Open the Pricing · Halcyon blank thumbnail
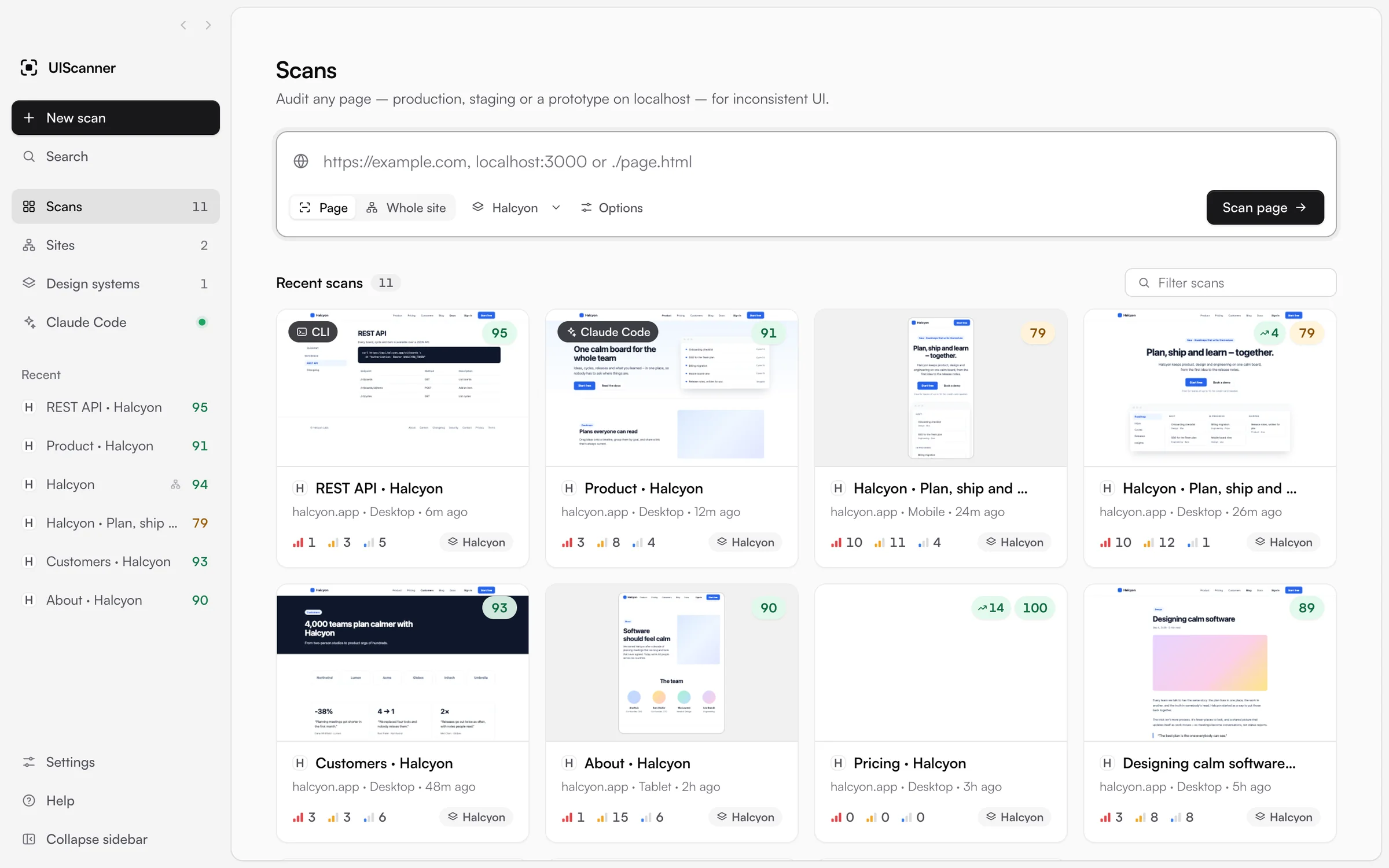 click(940, 663)
